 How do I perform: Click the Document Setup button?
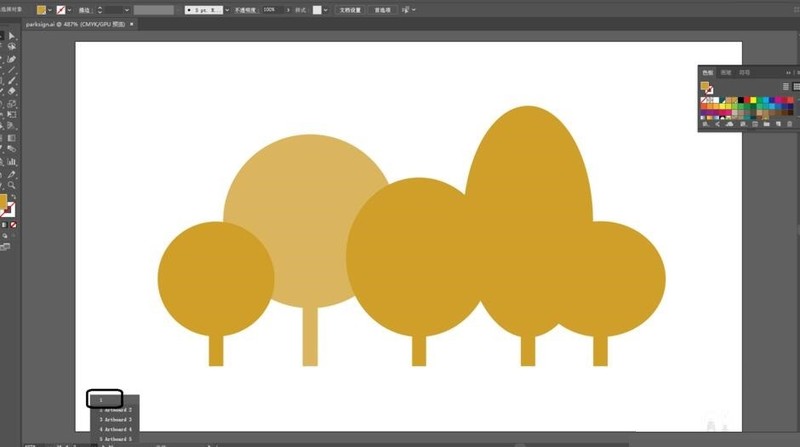click(351, 10)
